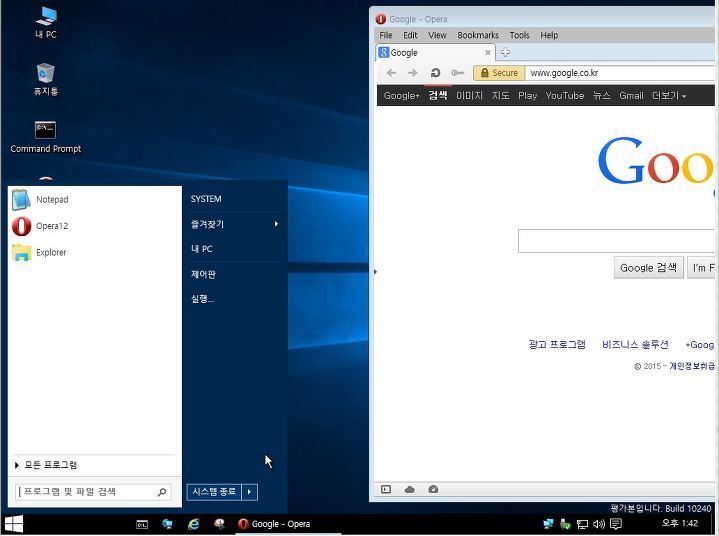The image size is (719, 536).
Task: Open Opera's File menu
Action: tap(386, 35)
